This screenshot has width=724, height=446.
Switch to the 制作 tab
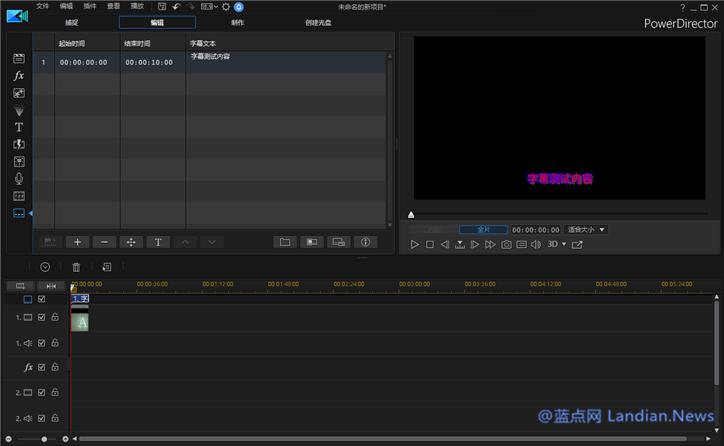236,21
